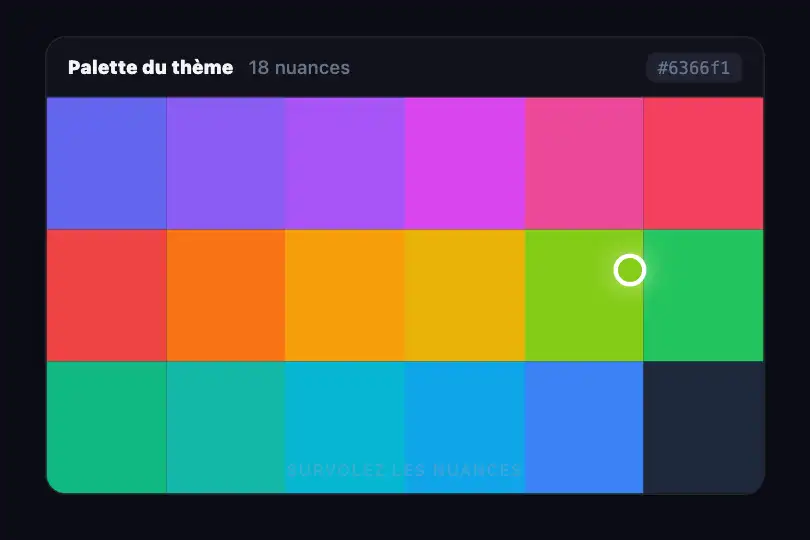The width and height of the screenshot is (810, 540).
Task: Pick the violet swatch next to indigo
Action: point(226,163)
